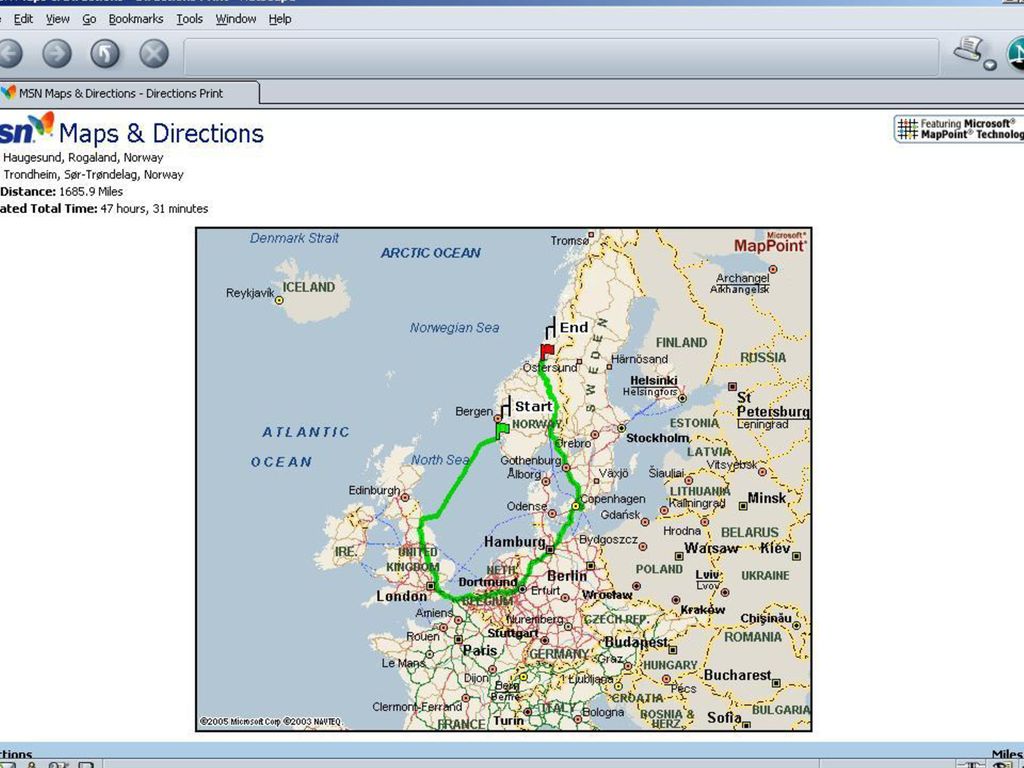Click the Reykjavik city dot marker
1024x768 pixels.
[x=280, y=300]
